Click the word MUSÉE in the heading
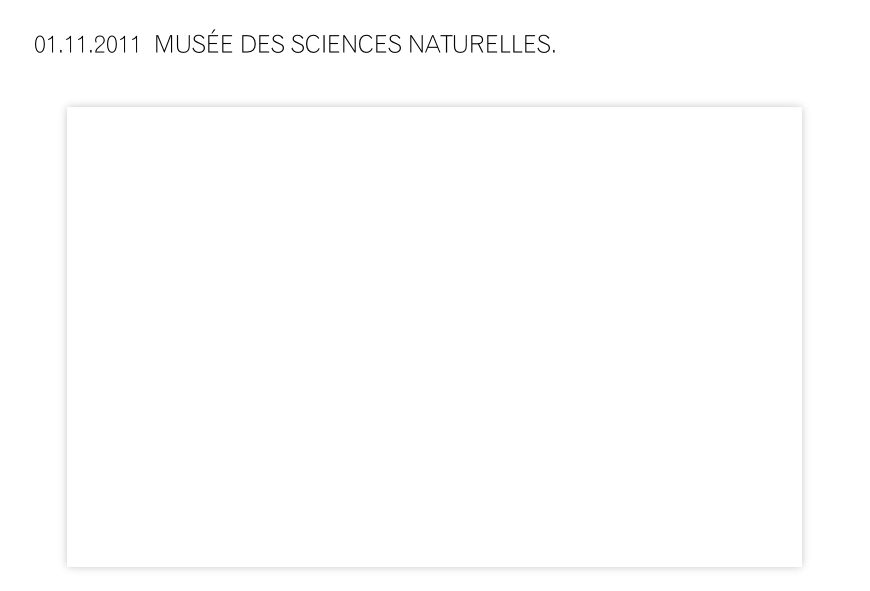The image size is (870, 591). coord(193,44)
